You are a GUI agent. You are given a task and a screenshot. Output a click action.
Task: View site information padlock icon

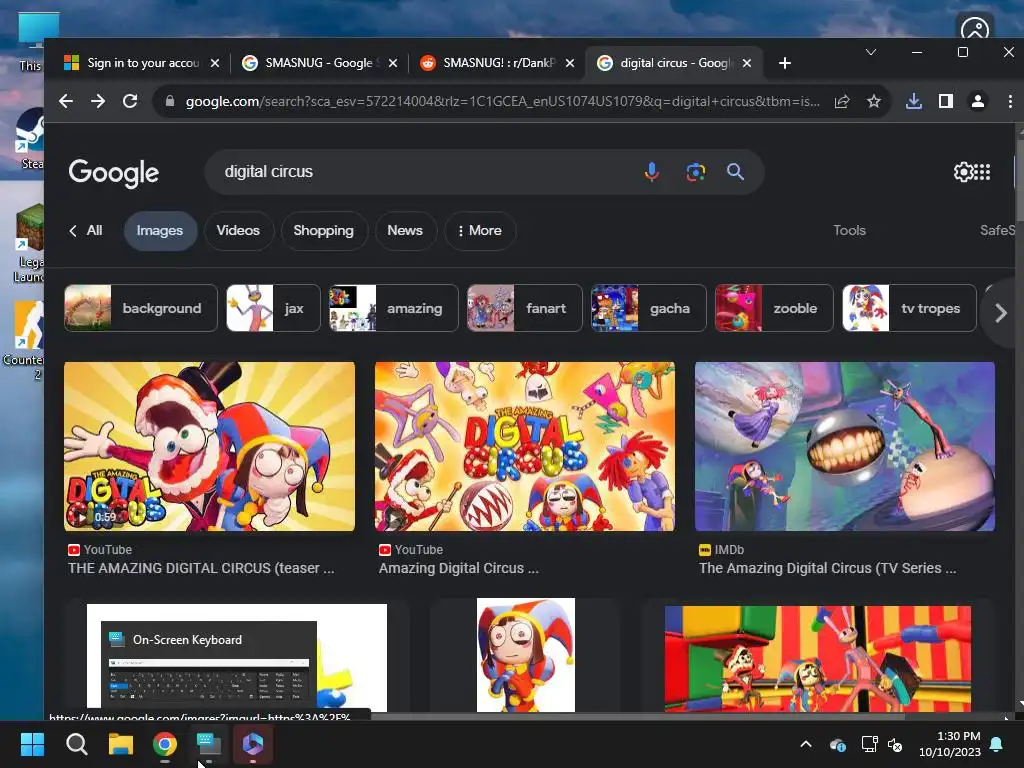pyautogui.click(x=170, y=101)
